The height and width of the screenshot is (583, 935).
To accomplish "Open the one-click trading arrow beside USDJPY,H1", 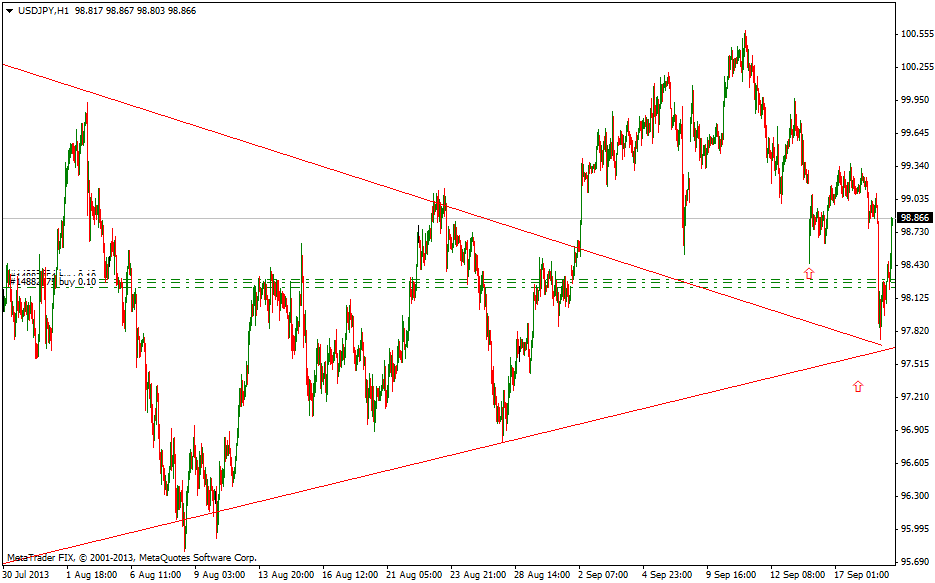I will pyautogui.click(x=9, y=9).
